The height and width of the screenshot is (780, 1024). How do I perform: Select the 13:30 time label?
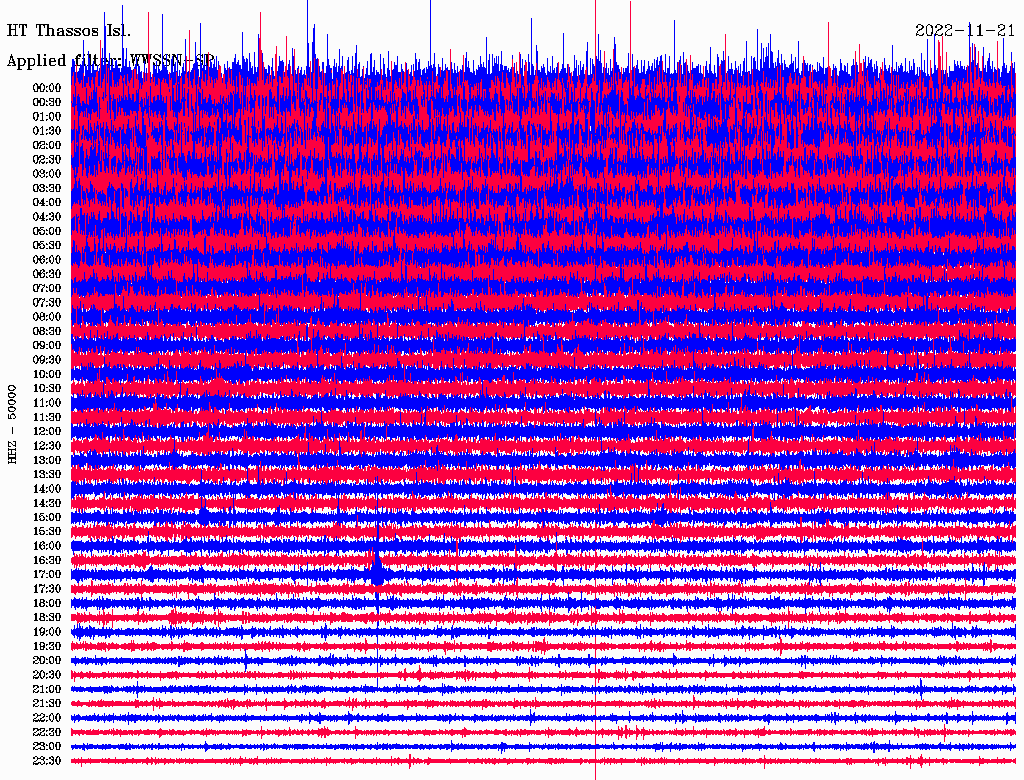pos(47,475)
